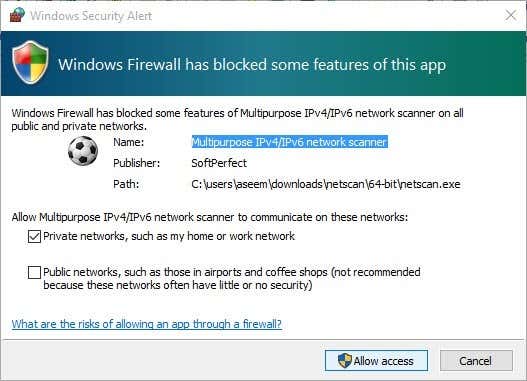Click the Path label
Viewport: 527px width, 381px height.
[126, 184]
